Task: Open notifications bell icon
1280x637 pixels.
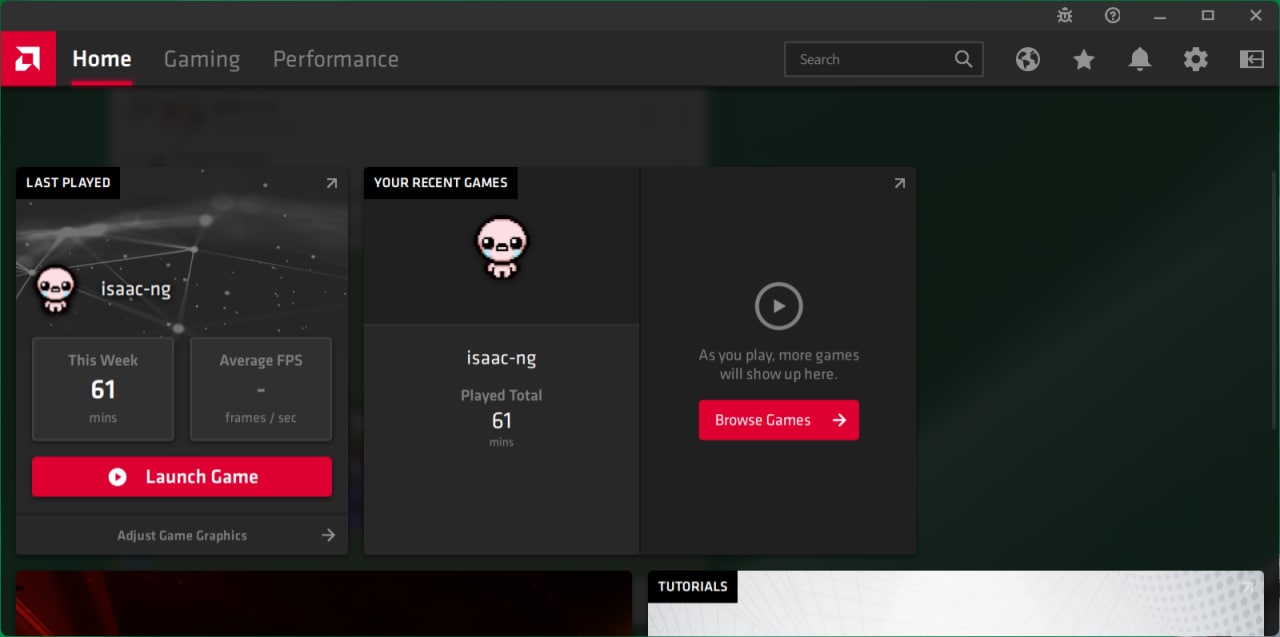Action: click(1140, 59)
